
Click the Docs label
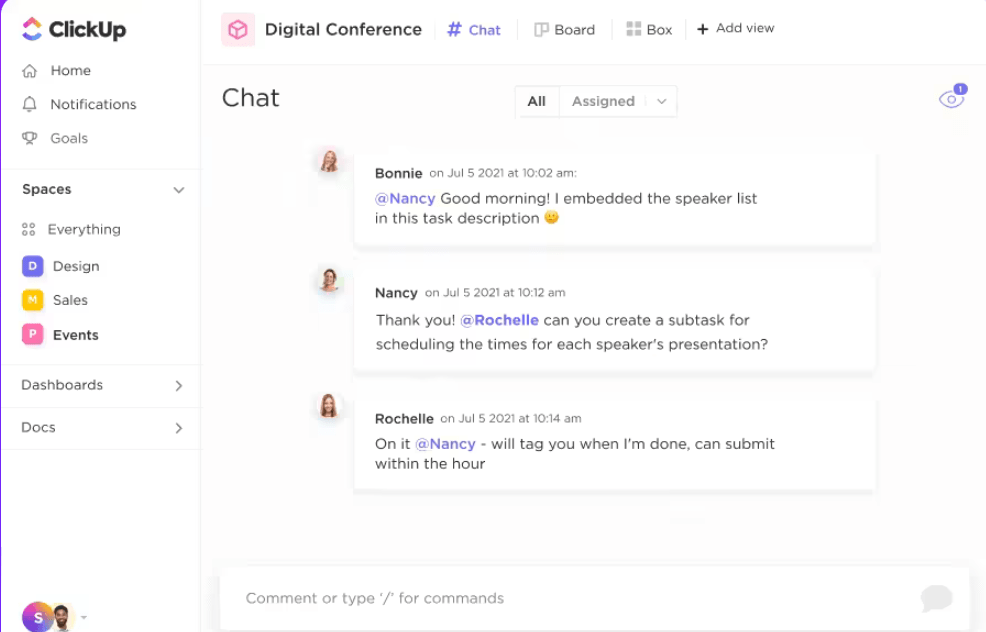pos(38,428)
